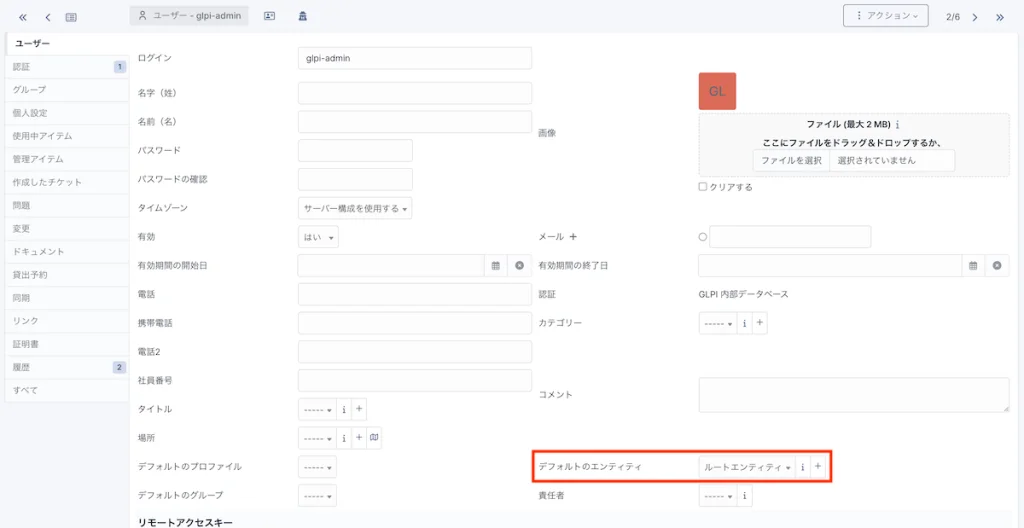Focus the パスワード input field
1024x528 pixels.
tap(355, 150)
